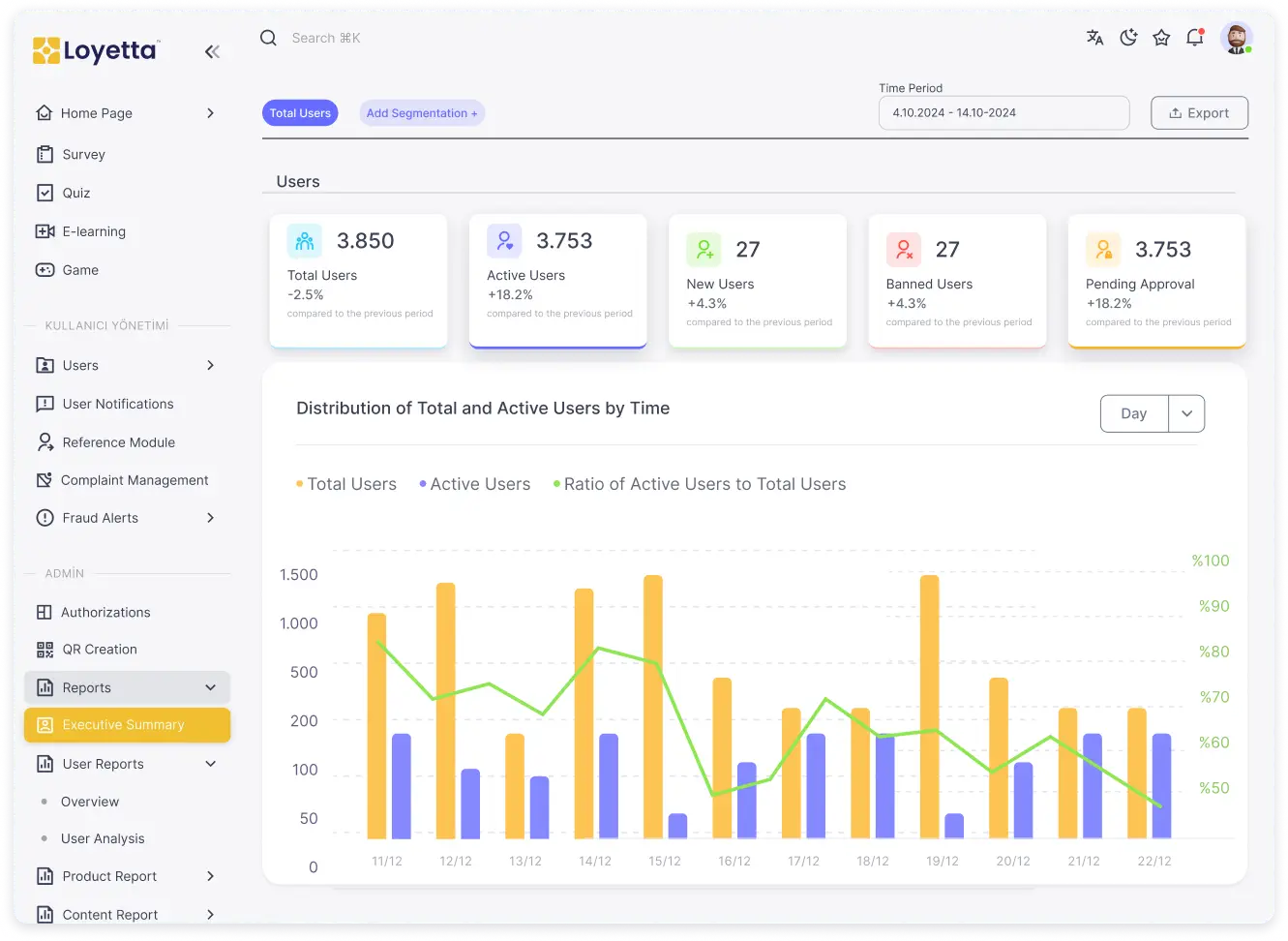Click the Survey clipboard icon
This screenshot has height=941, width=1288.
click(x=45, y=154)
